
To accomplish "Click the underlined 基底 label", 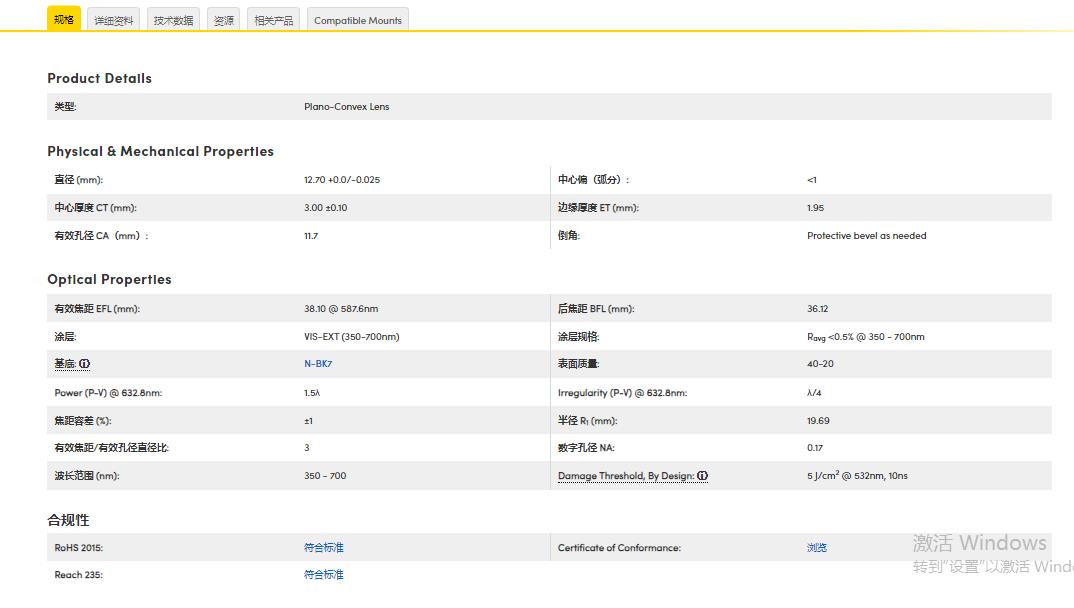I will (65, 364).
